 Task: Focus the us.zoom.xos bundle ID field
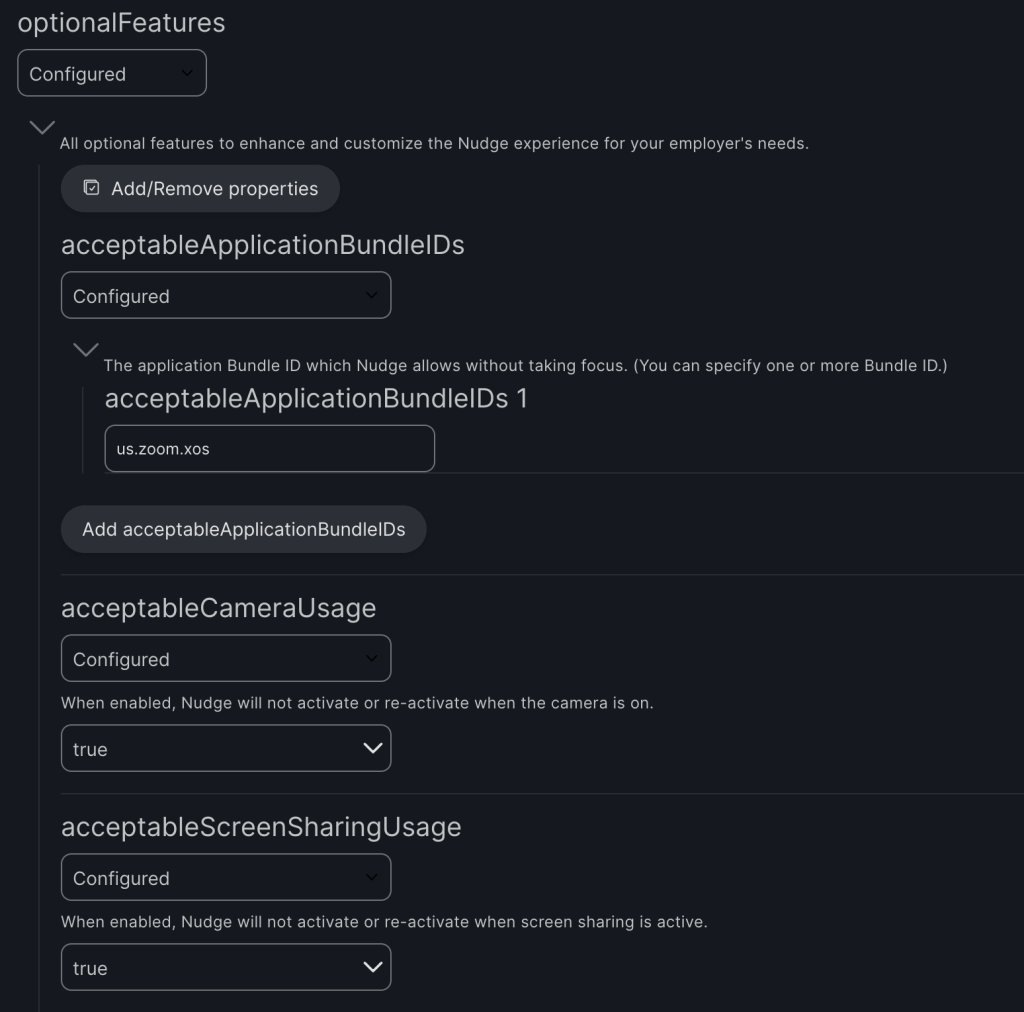270,449
